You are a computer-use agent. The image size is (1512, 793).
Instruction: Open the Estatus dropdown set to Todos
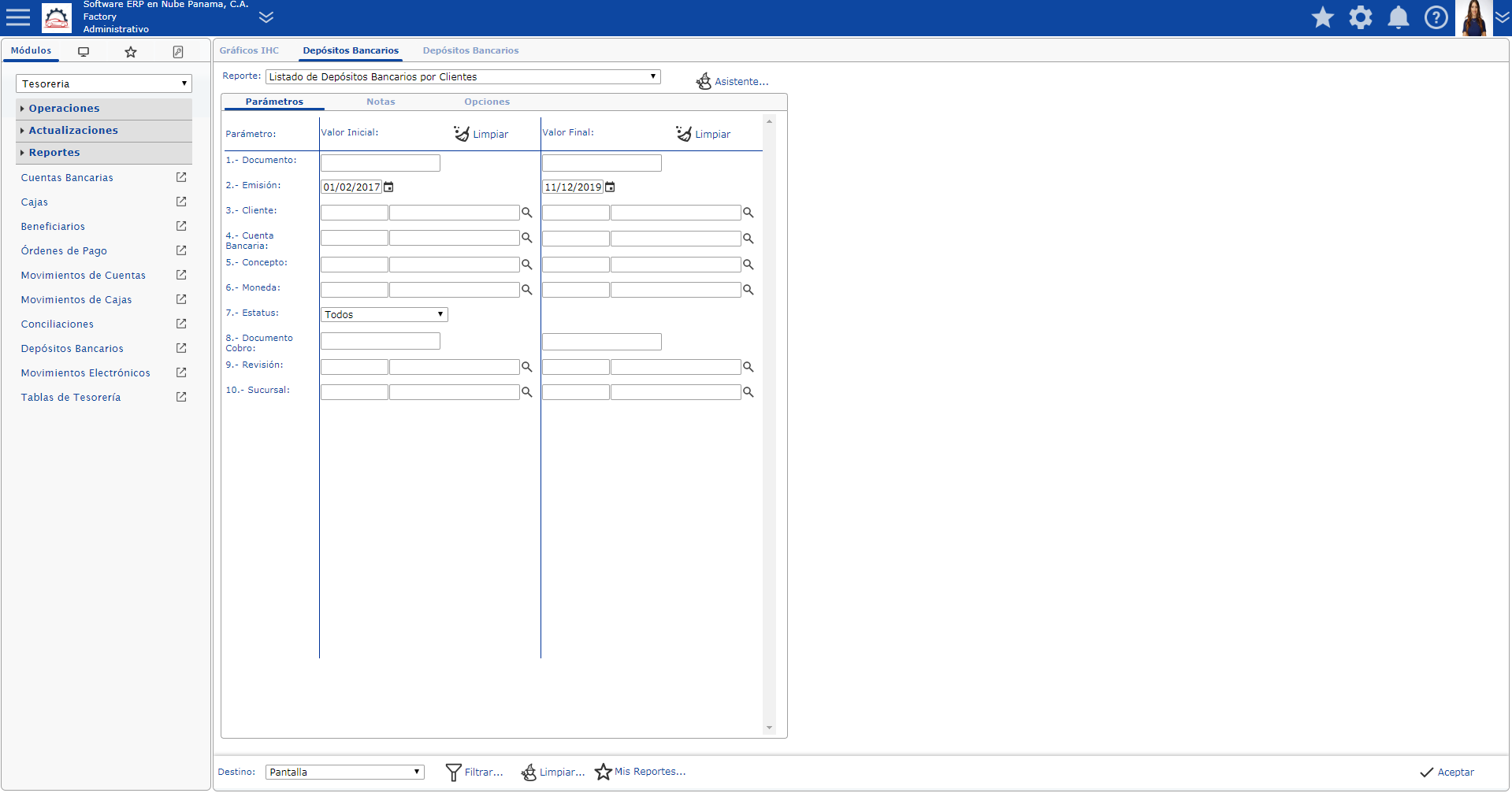pos(384,314)
